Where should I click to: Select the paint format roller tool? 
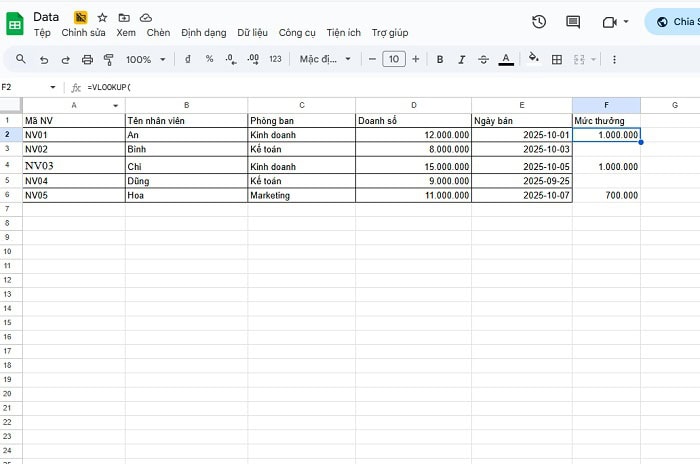click(x=109, y=60)
